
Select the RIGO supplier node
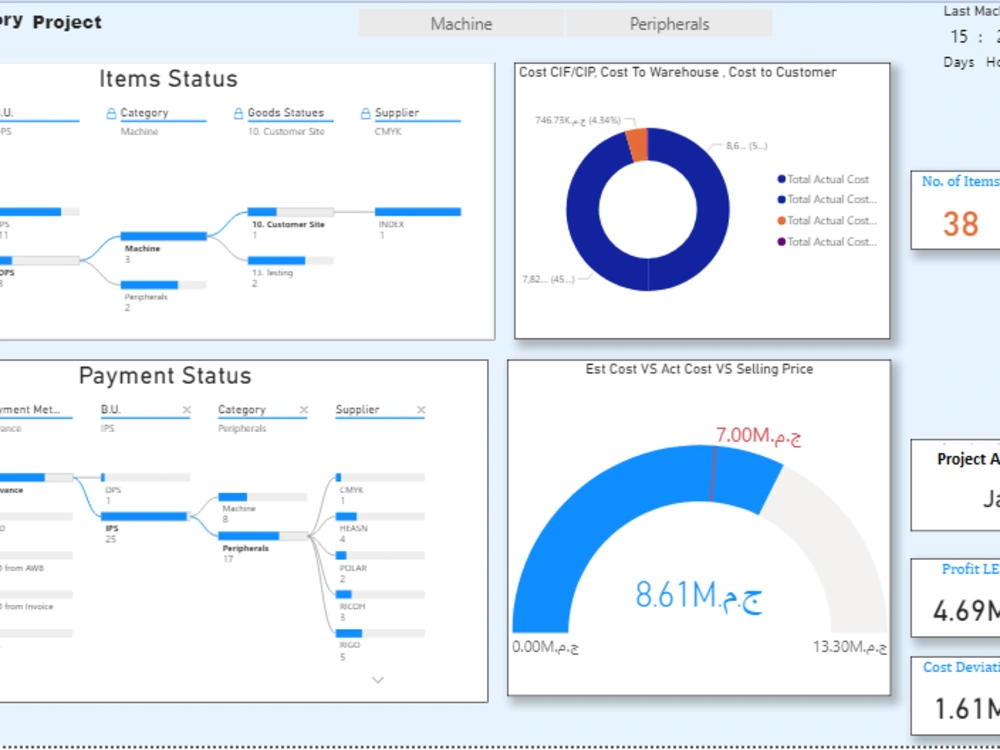(380, 633)
